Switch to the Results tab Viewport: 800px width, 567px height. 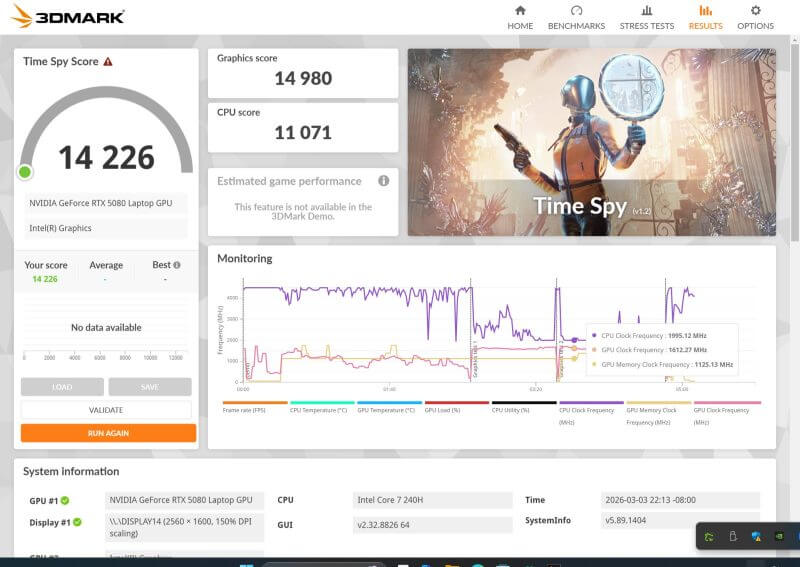tap(705, 17)
